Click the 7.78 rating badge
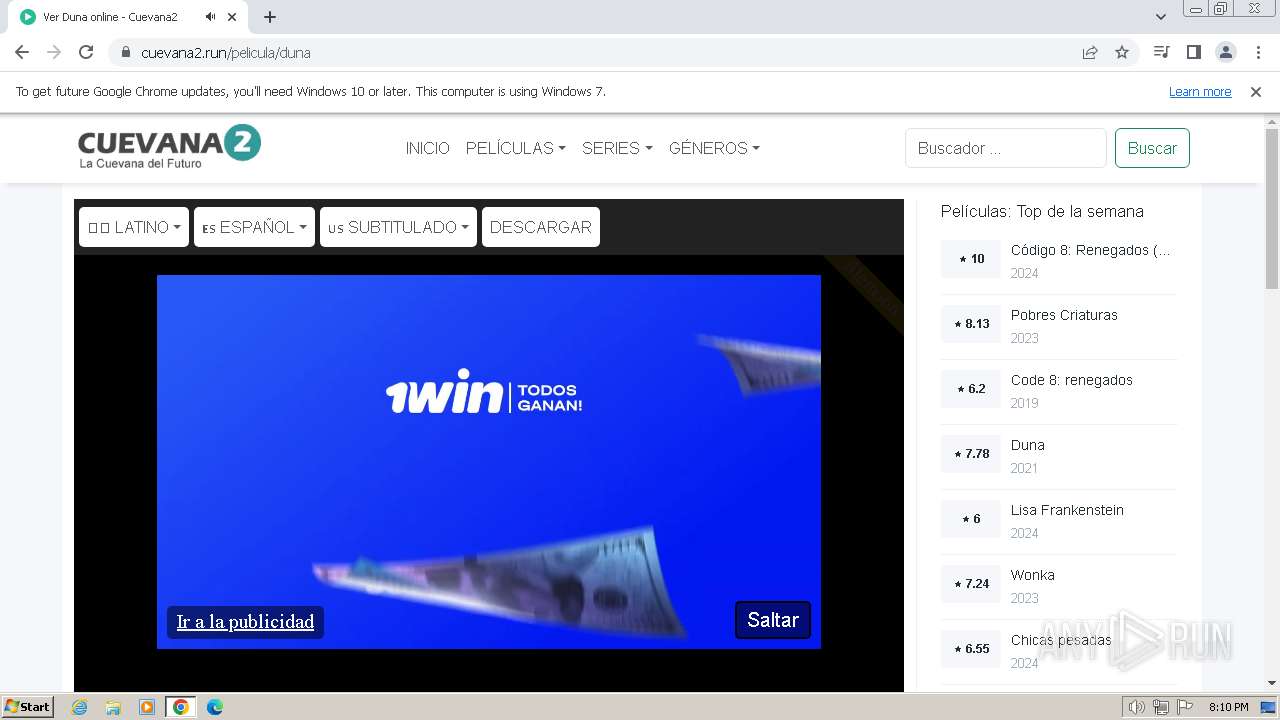The width and height of the screenshot is (1280, 720). click(x=971, y=454)
